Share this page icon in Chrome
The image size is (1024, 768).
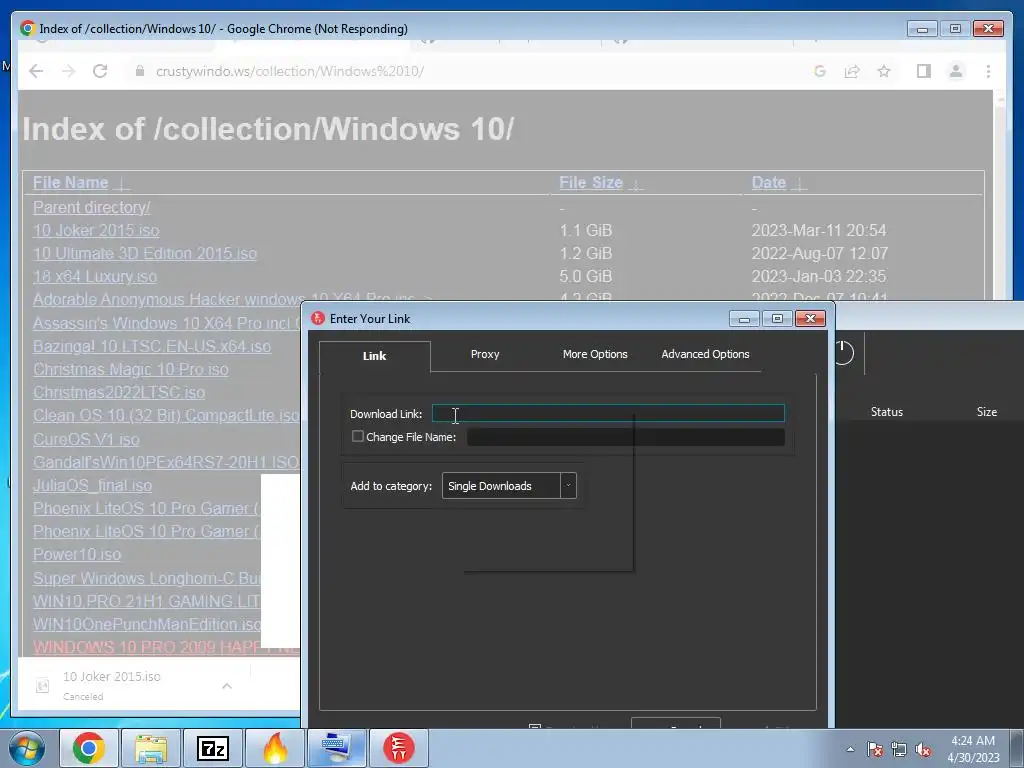coord(852,71)
